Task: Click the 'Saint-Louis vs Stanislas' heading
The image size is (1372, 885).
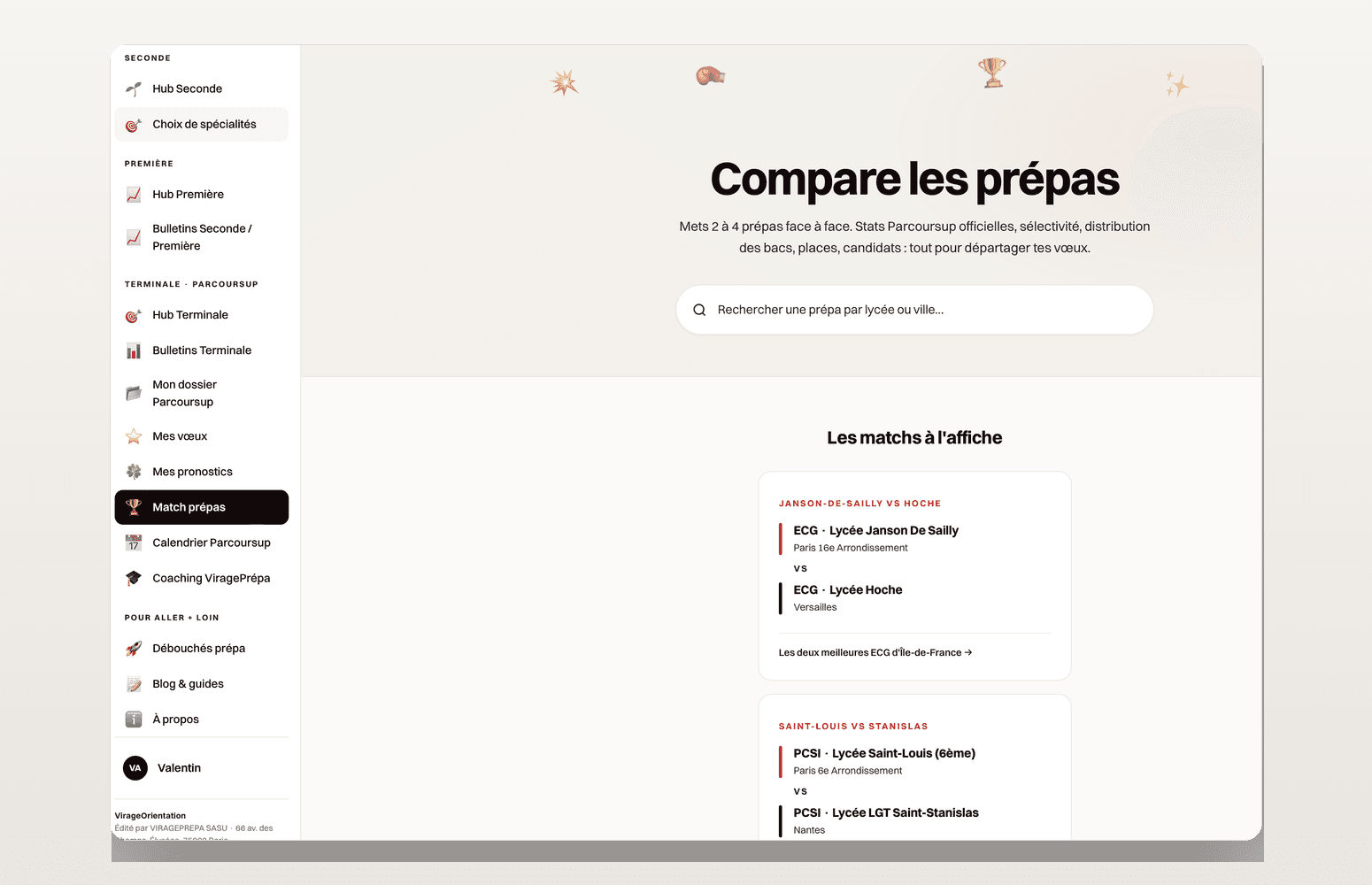Action: pos(853,727)
